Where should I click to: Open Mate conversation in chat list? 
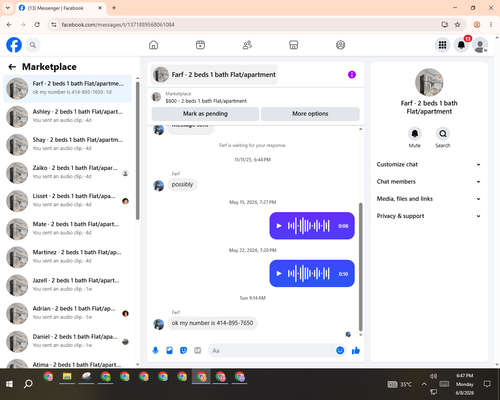pyautogui.click(x=68, y=229)
